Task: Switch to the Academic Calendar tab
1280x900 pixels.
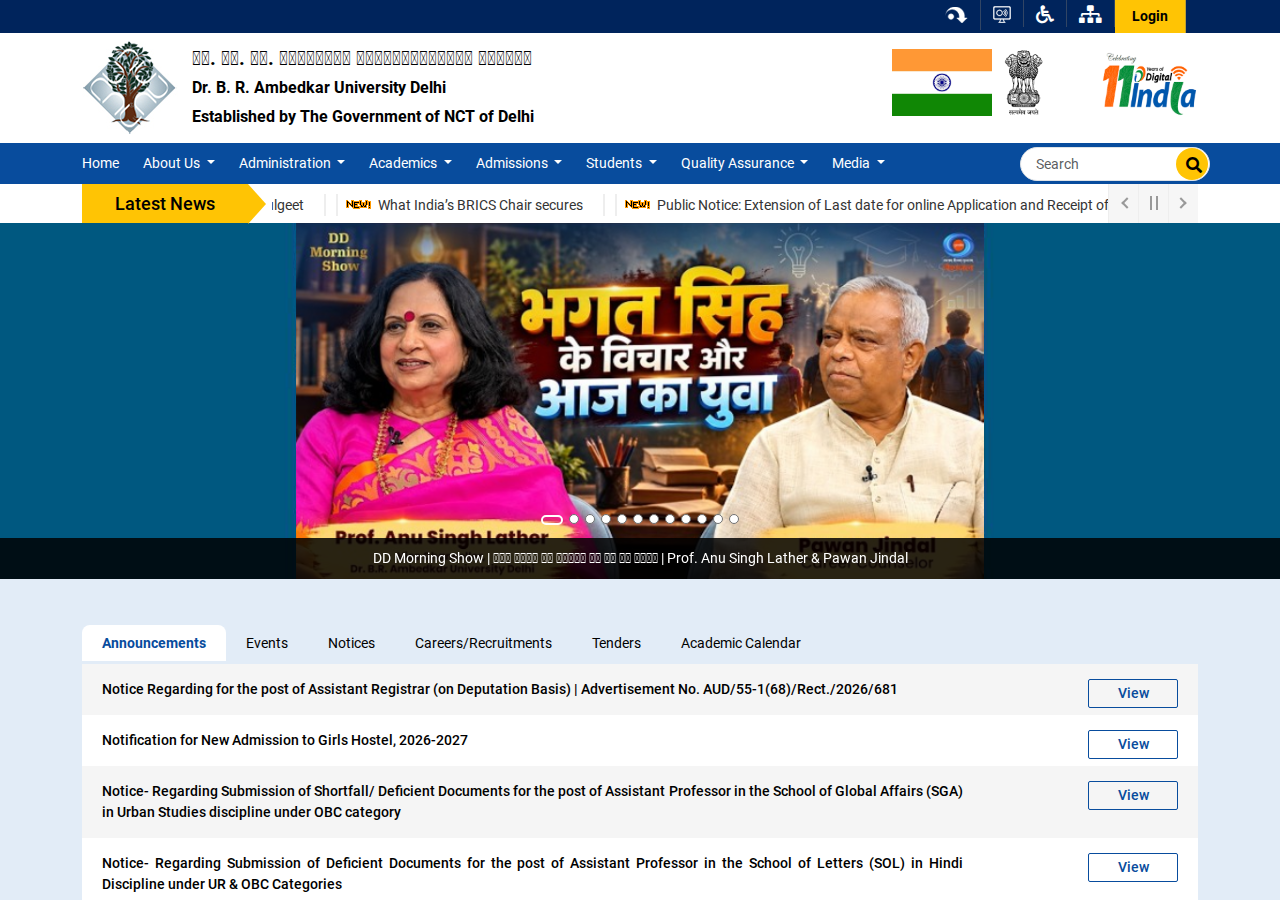Action: [x=741, y=643]
